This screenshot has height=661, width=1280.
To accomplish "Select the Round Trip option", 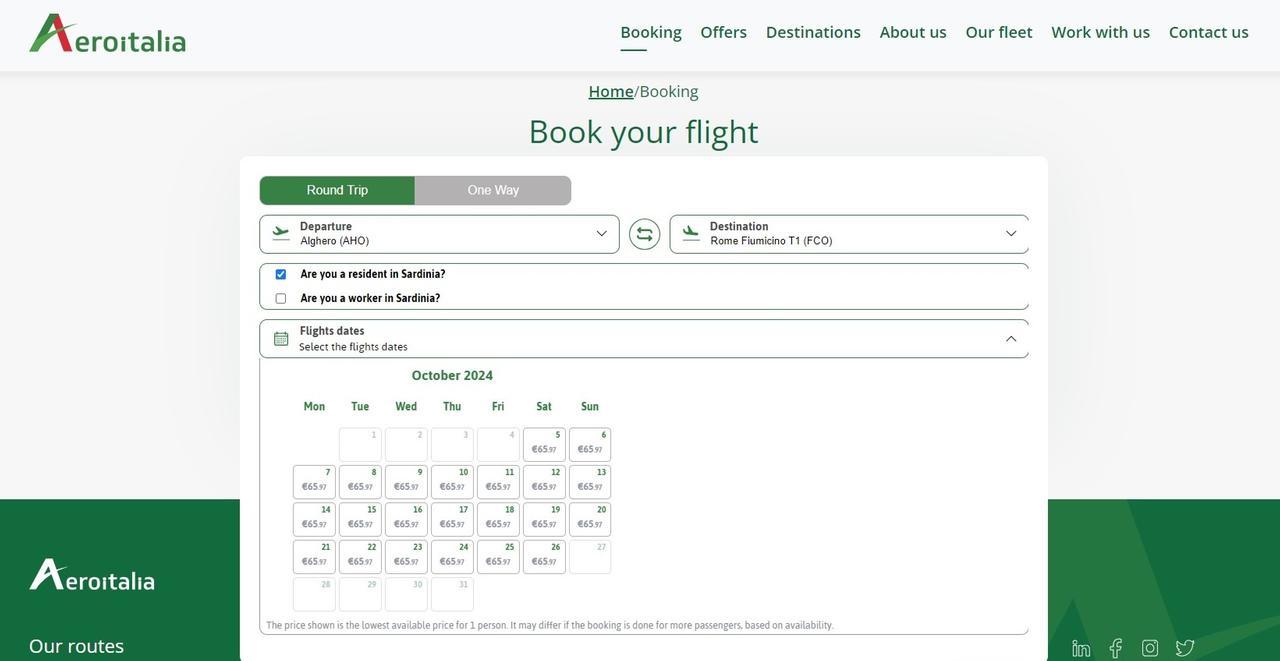I will 337,191.
